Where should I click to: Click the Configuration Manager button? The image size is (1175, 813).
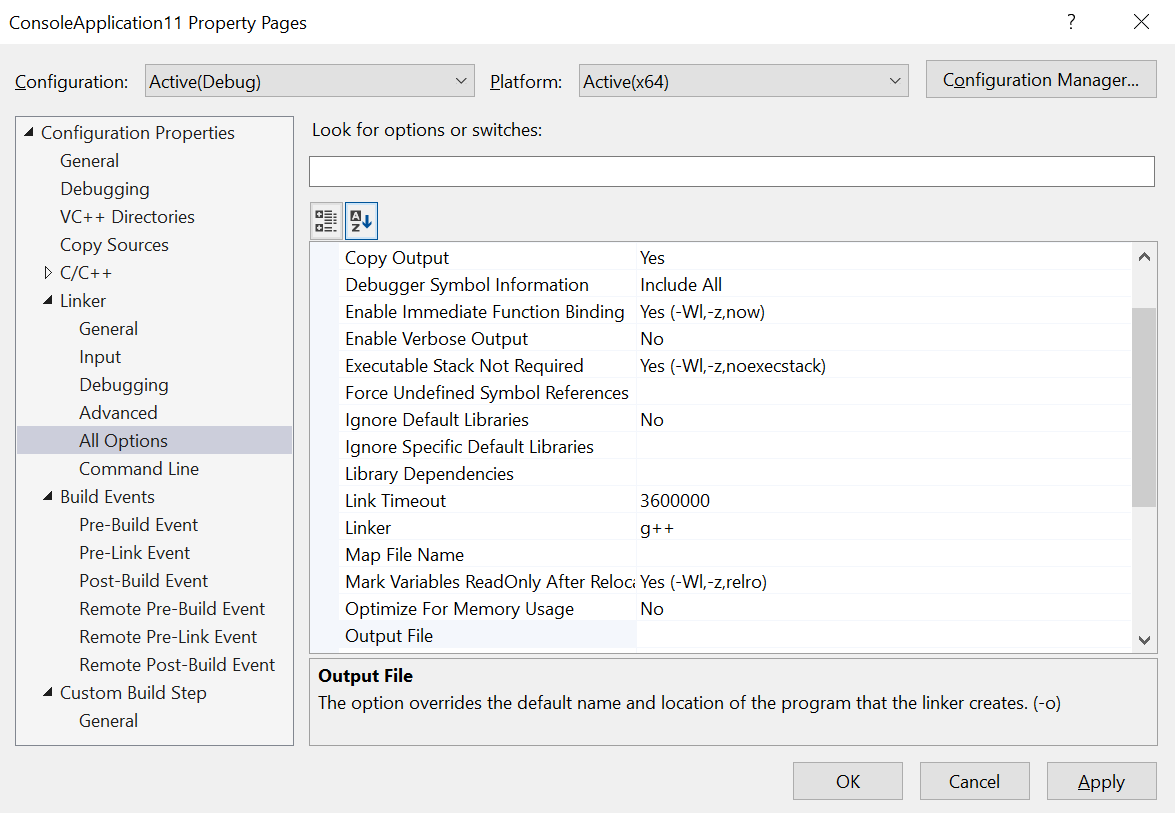click(x=1041, y=80)
